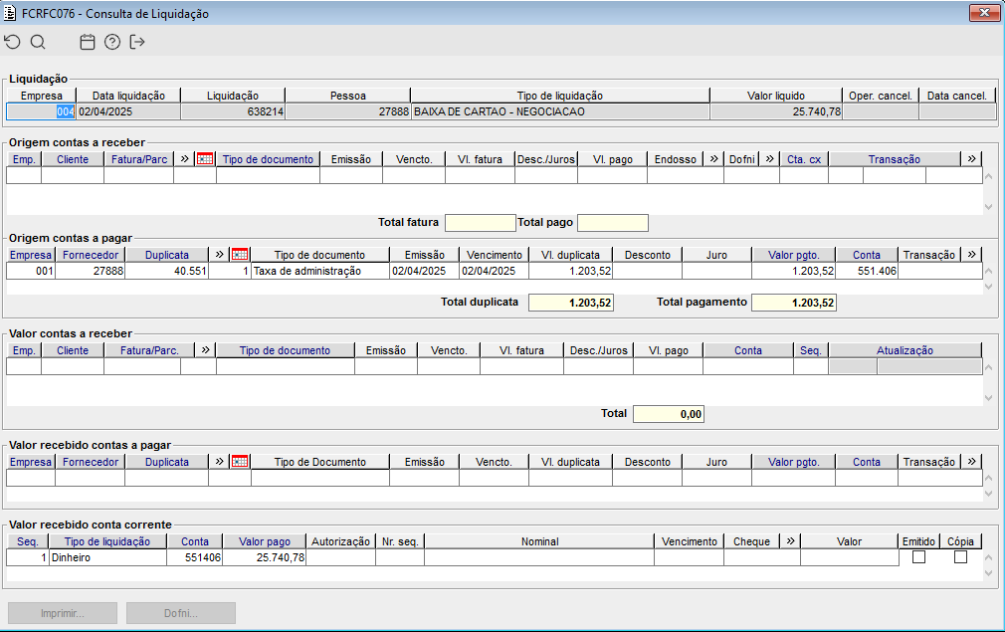Close the Consulta de Liquidação window
The width and height of the screenshot is (1005, 632).
(984, 13)
